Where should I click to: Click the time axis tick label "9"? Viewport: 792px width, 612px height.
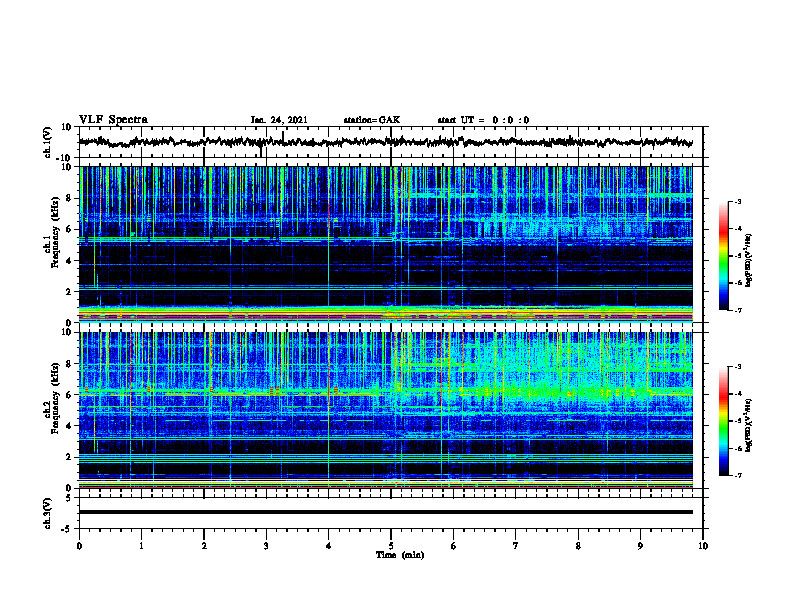click(640, 546)
